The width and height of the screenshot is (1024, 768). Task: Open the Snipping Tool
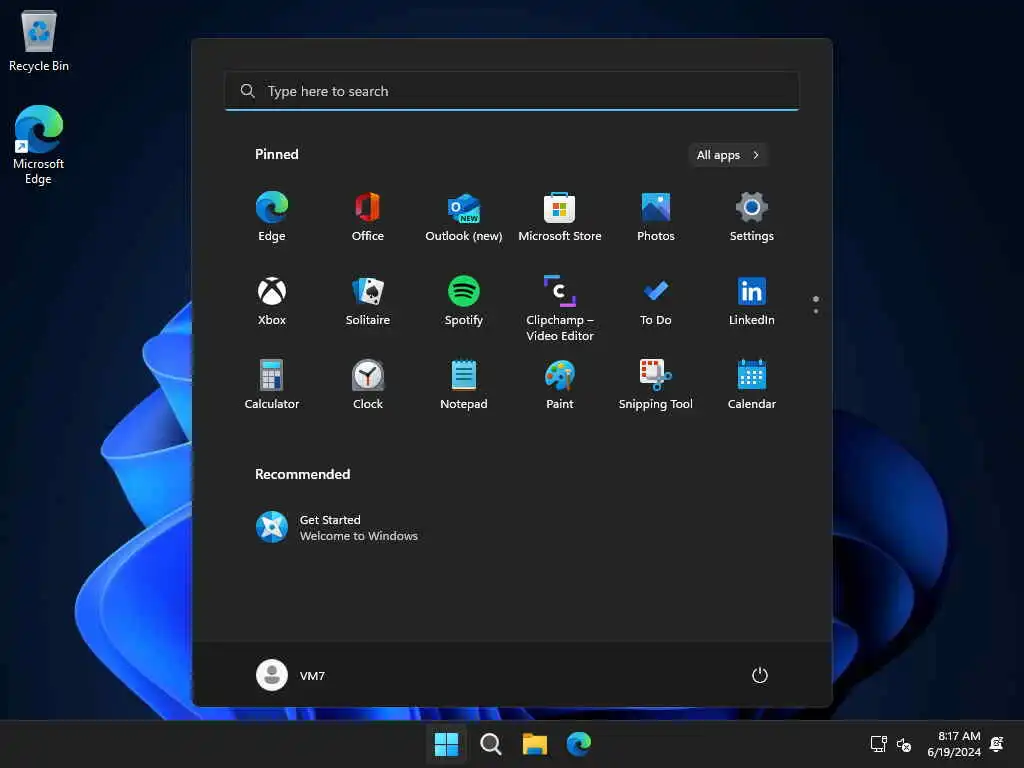tap(656, 385)
